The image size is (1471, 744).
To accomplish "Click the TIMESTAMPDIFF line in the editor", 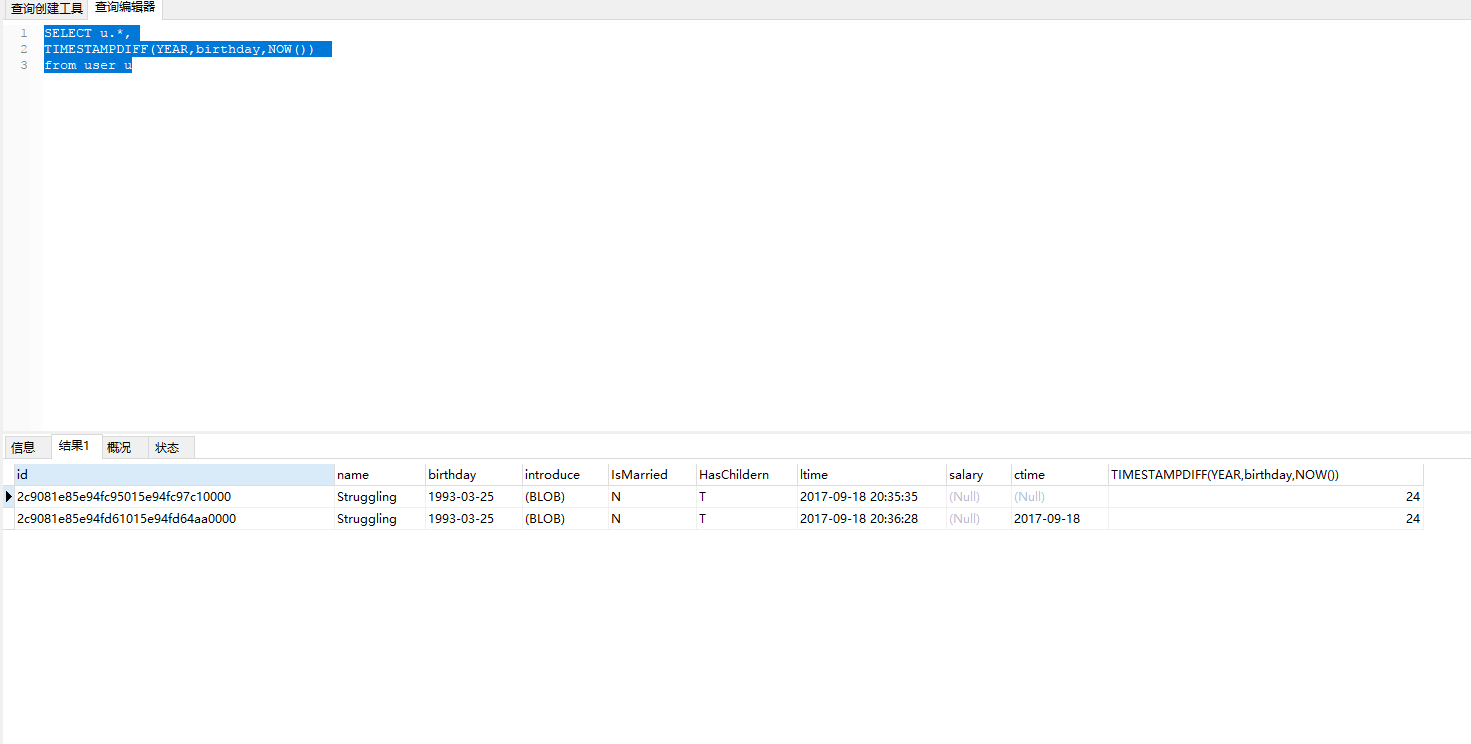I will tap(180, 49).
